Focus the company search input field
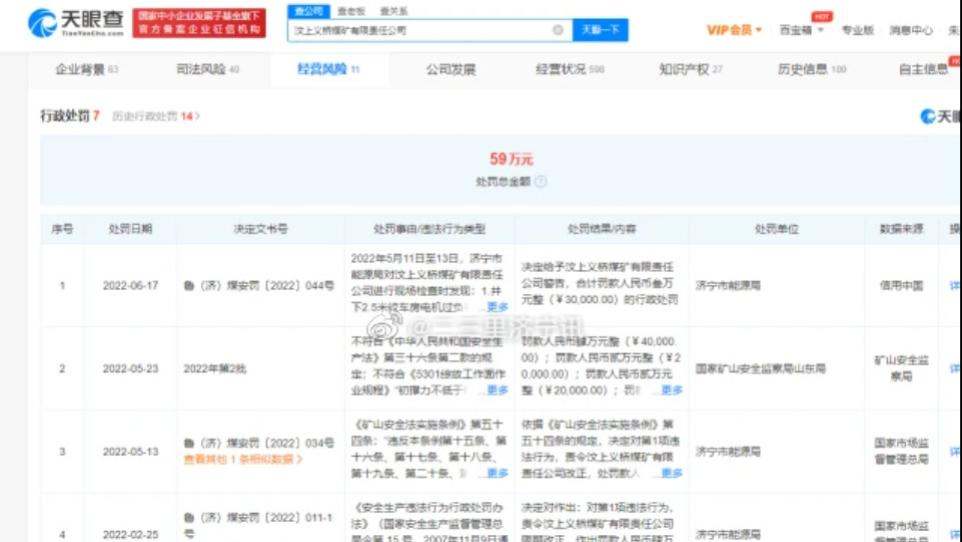962x542 pixels. (x=429, y=30)
